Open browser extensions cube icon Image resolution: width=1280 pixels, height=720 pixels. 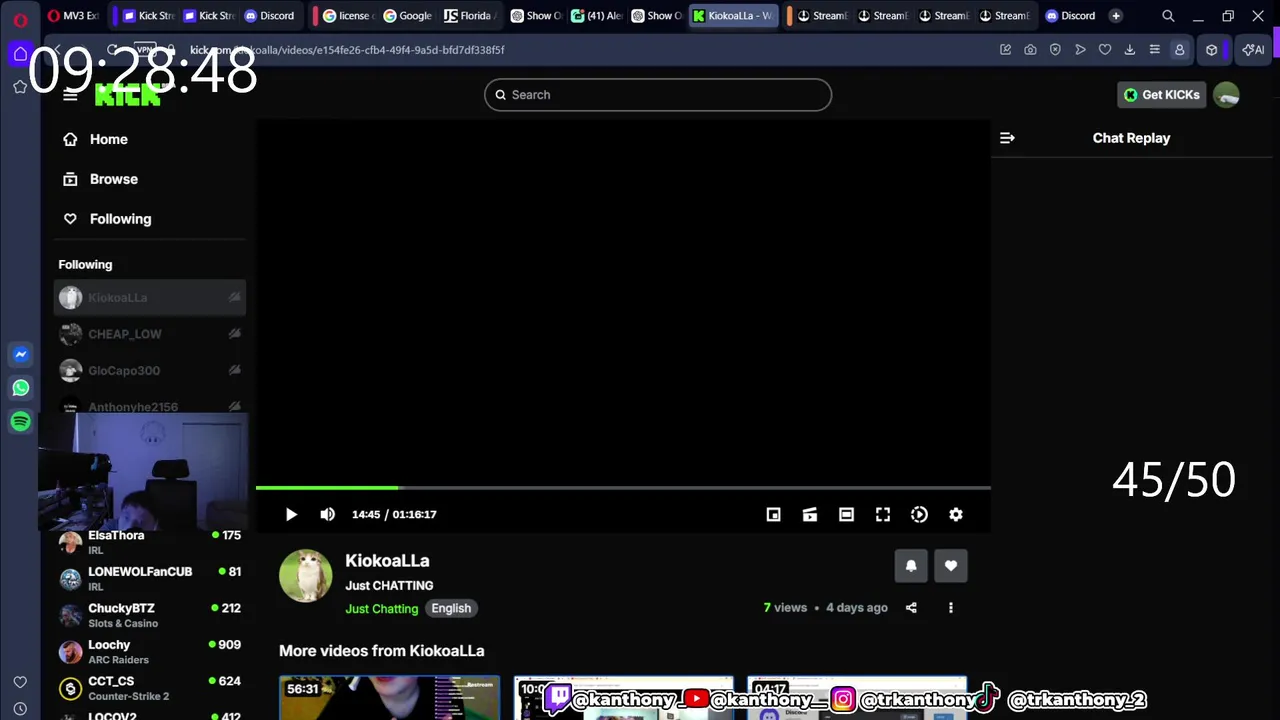[x=1211, y=50]
